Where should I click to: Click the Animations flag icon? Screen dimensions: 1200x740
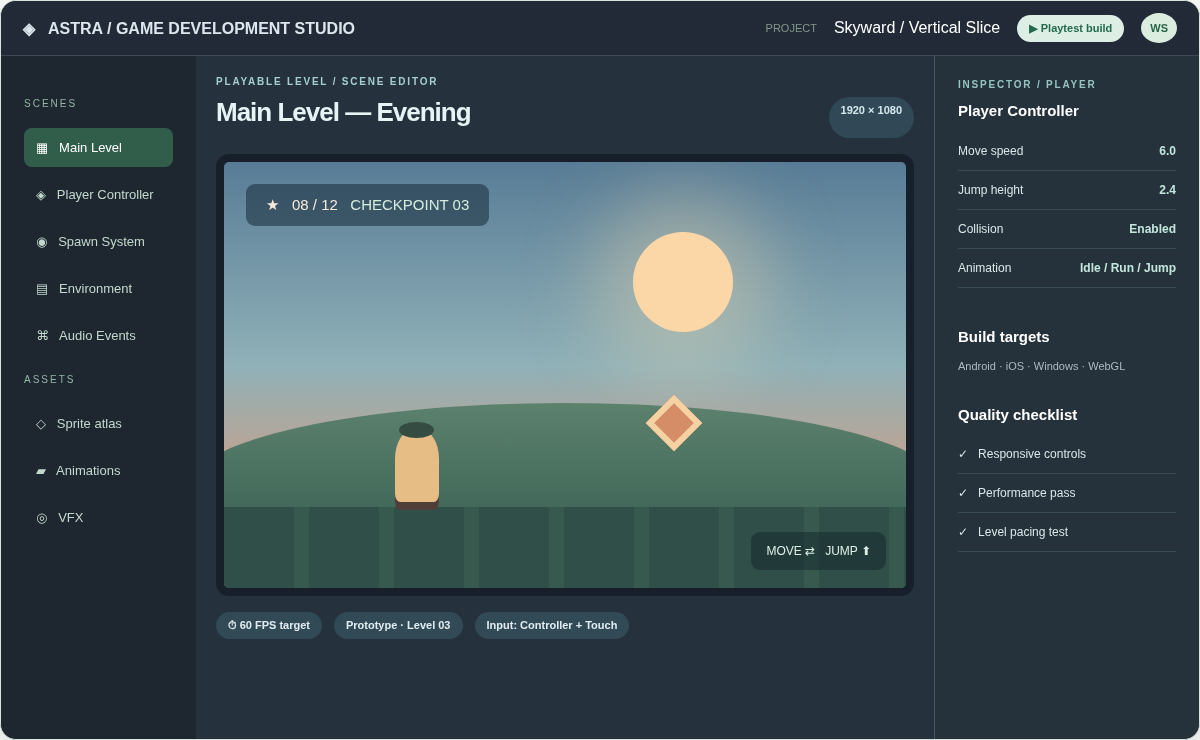pyautogui.click(x=41, y=470)
